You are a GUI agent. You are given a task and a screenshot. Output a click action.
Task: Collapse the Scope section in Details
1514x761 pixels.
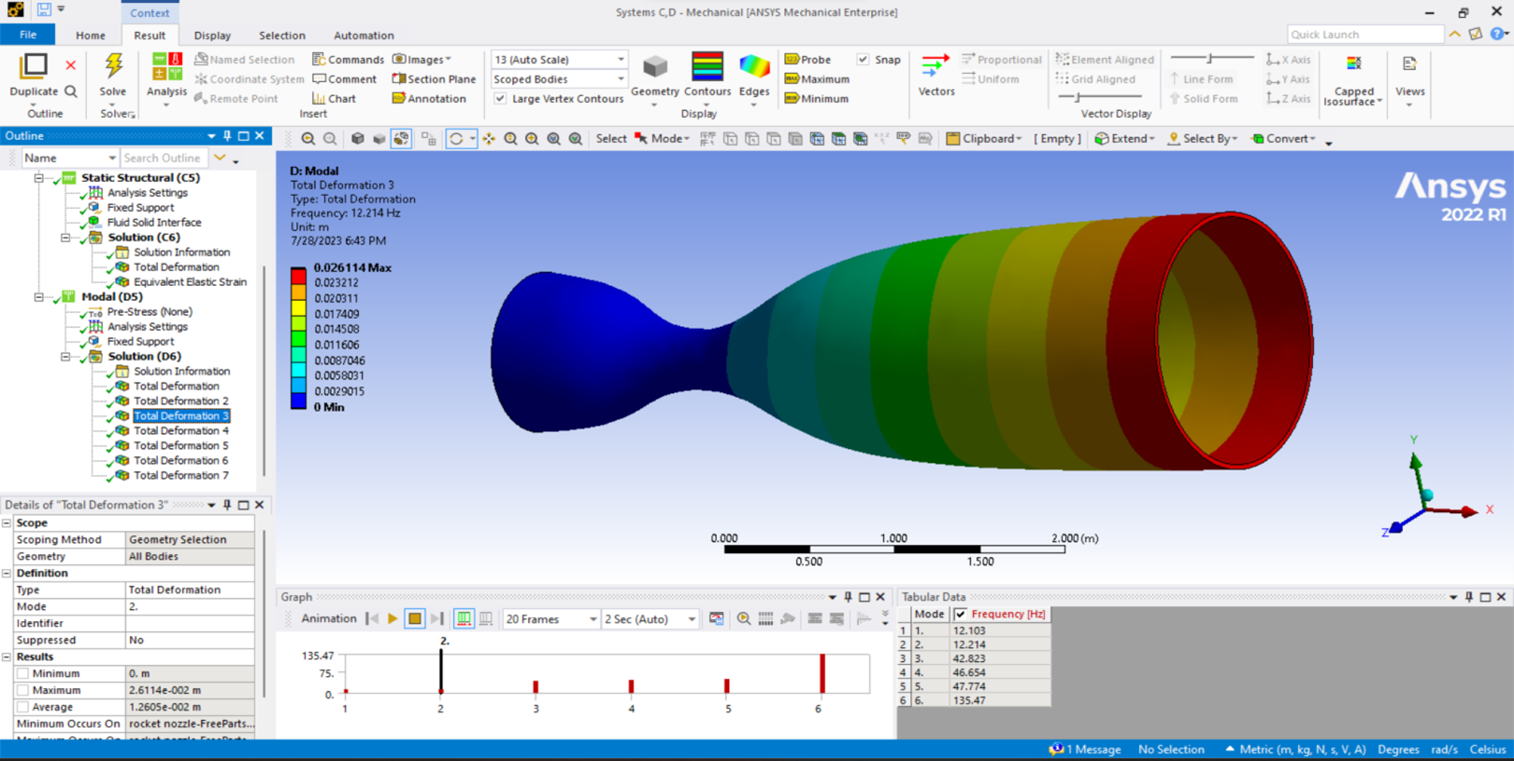(7, 523)
